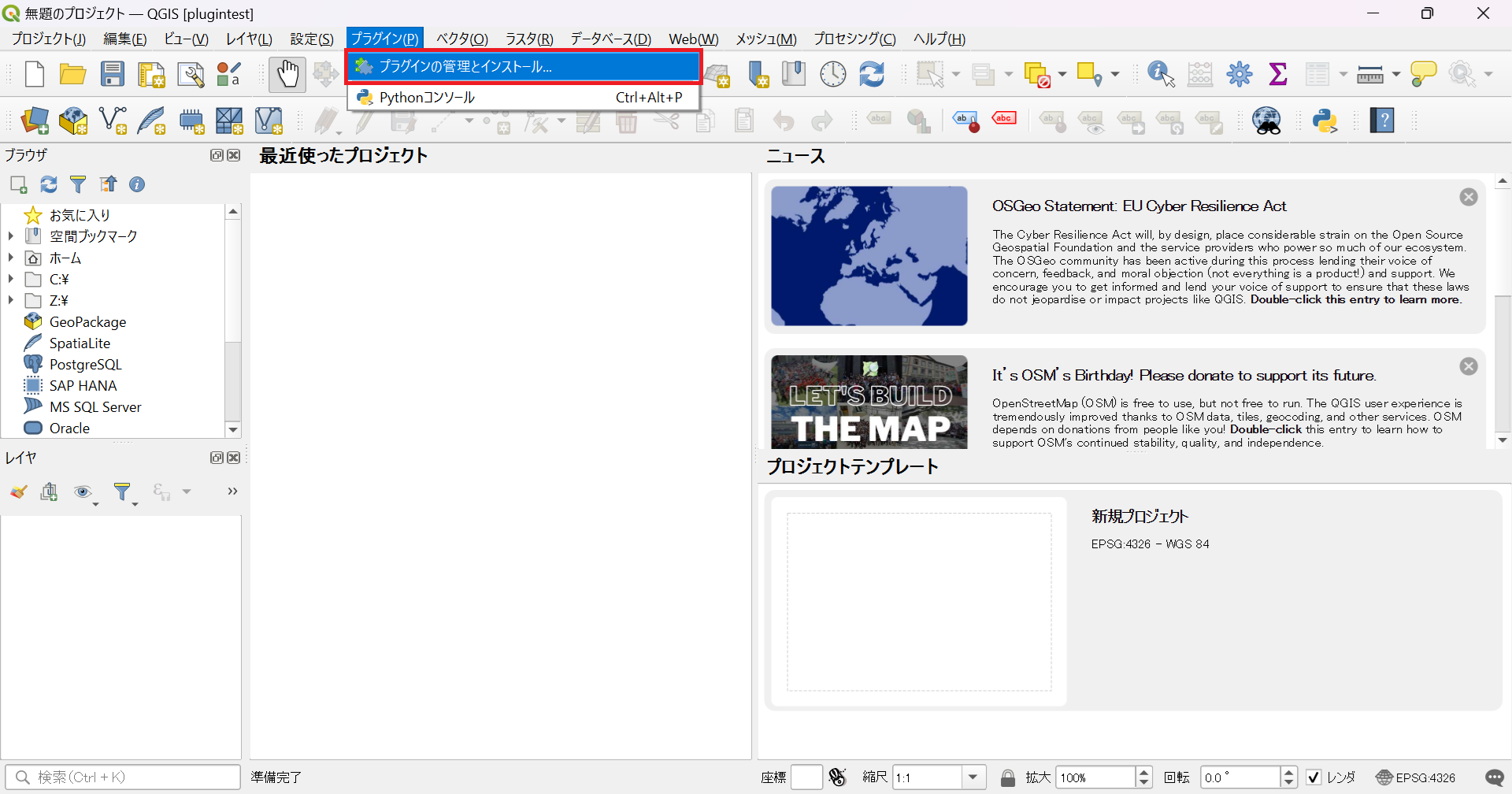This screenshot has height=794, width=1512.
Task: Activate the Identify Features tool
Action: [1161, 74]
